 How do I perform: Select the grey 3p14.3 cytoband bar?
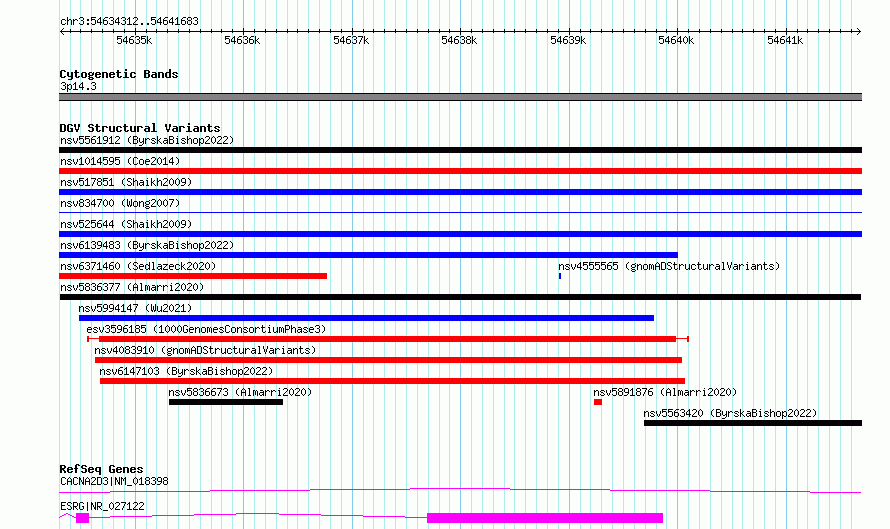coord(460,97)
